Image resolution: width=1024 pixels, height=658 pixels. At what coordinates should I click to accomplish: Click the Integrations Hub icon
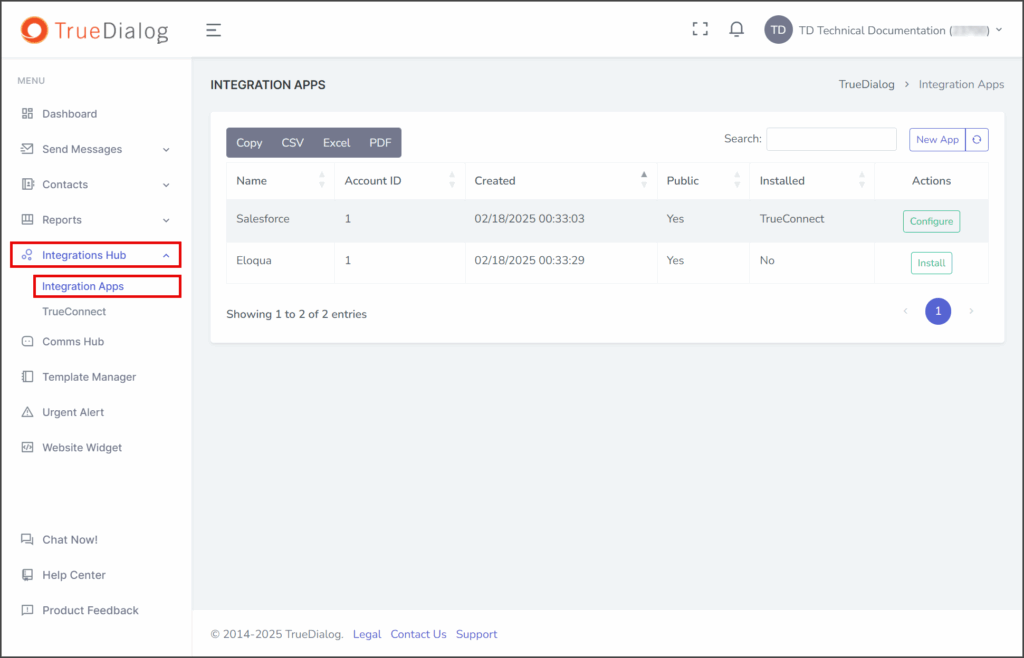[x=27, y=255]
